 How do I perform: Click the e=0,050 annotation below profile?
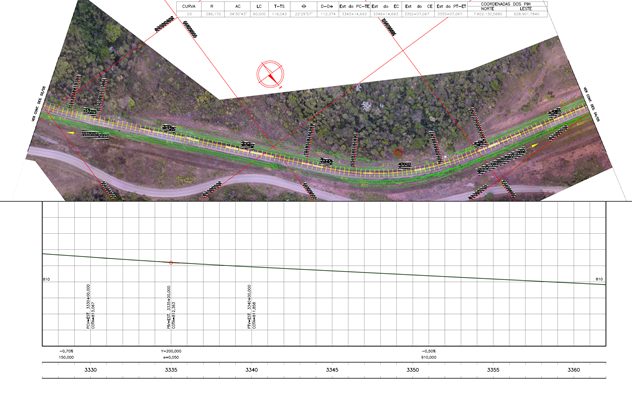(x=170, y=357)
